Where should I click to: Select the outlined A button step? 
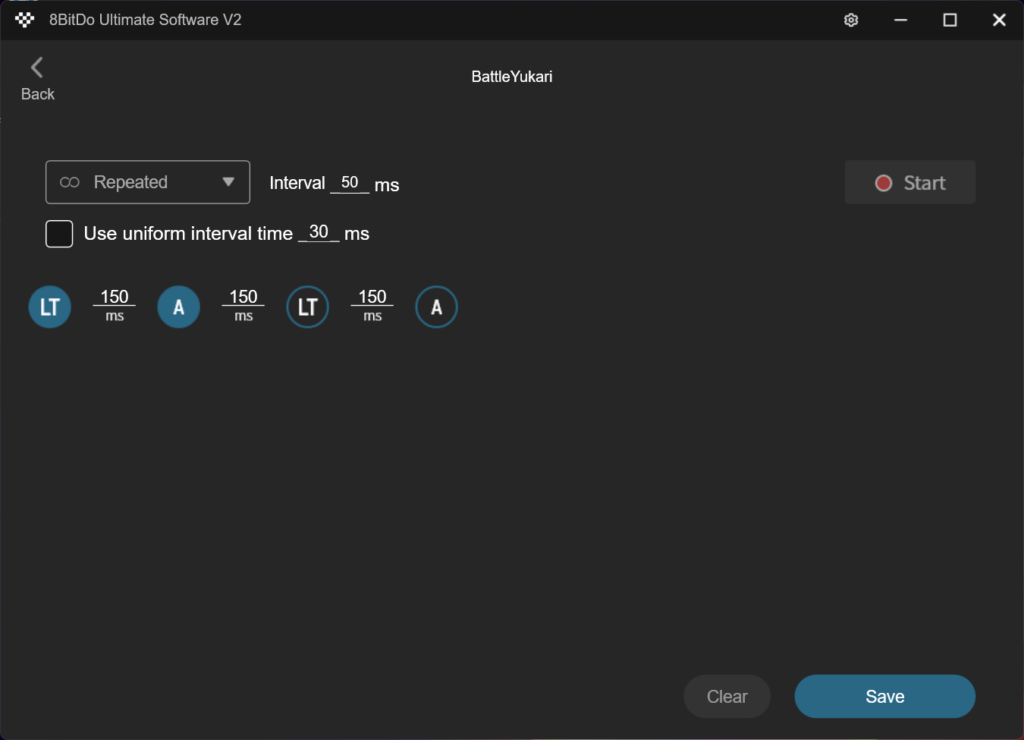[437, 307]
